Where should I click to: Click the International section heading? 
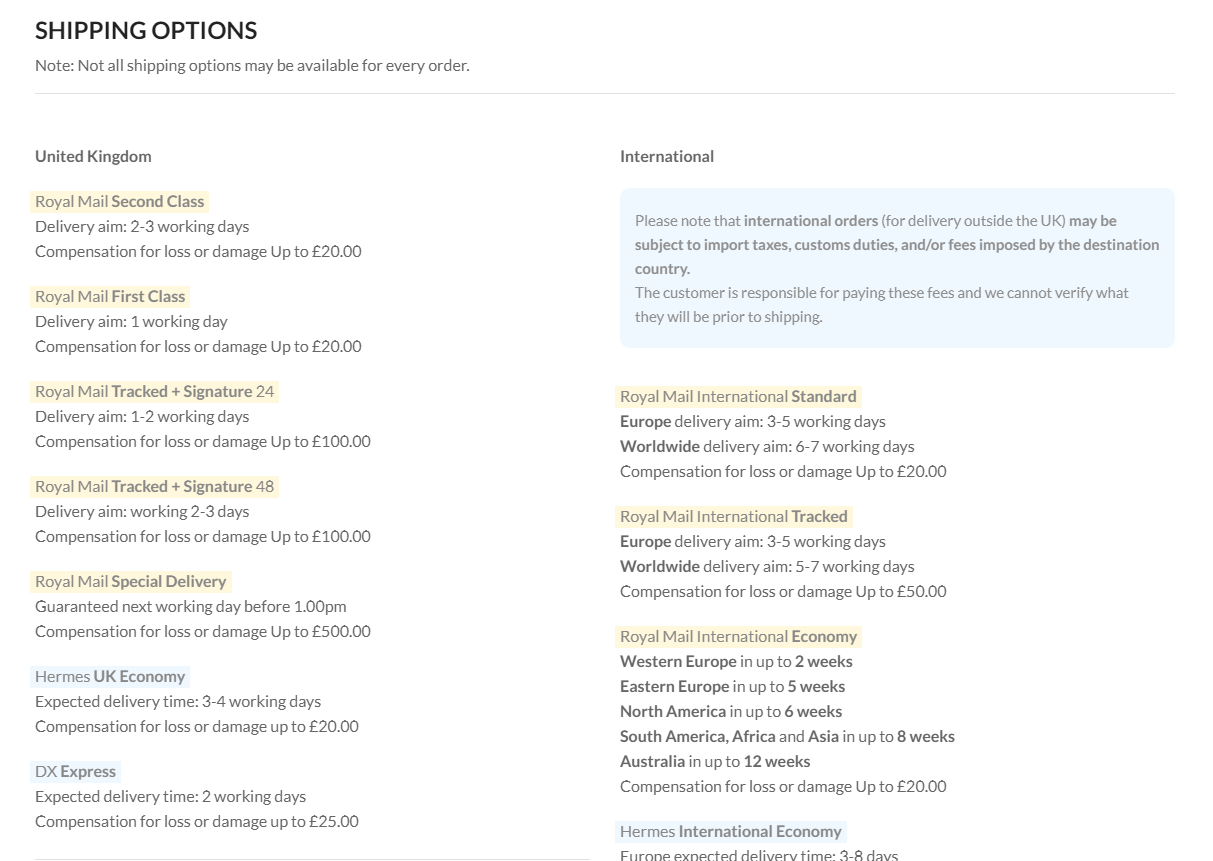pos(667,156)
